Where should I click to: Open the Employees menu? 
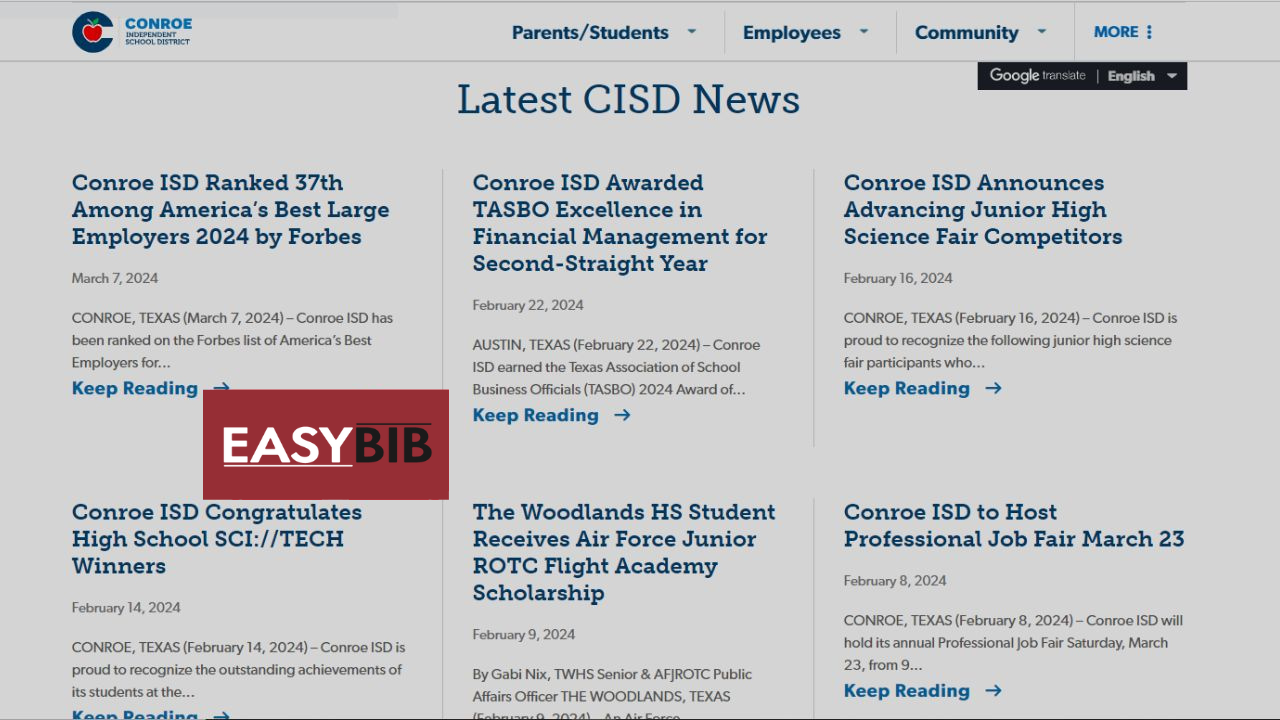coord(791,32)
